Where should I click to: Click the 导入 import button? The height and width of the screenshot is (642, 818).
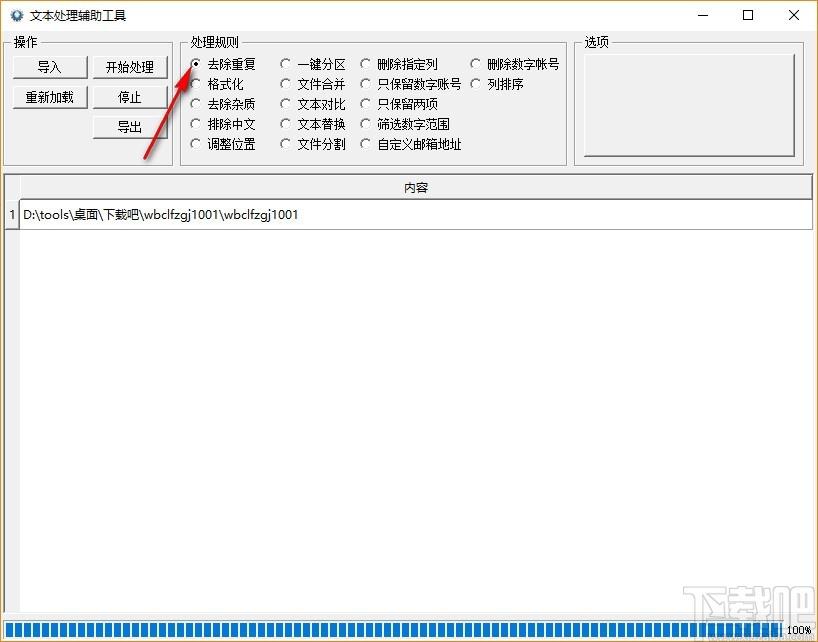click(50, 67)
